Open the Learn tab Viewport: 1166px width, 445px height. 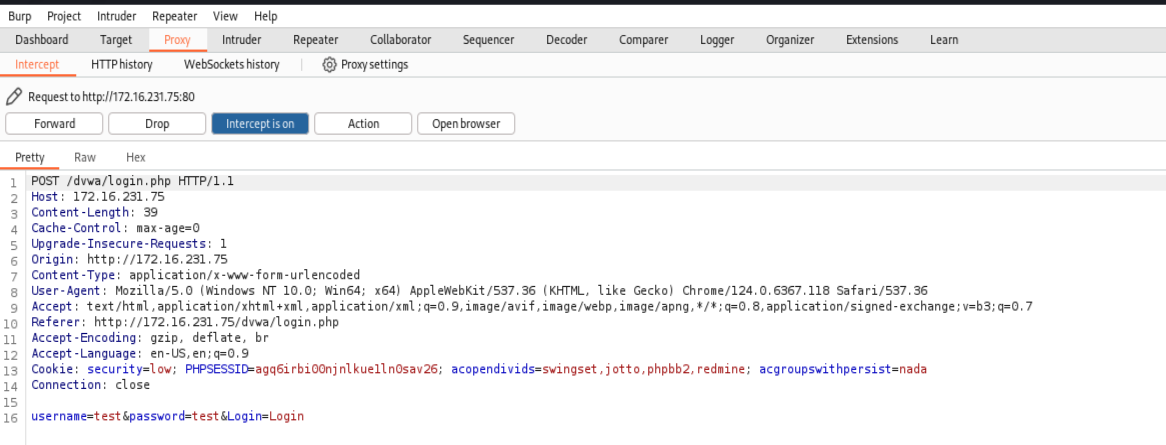944,40
